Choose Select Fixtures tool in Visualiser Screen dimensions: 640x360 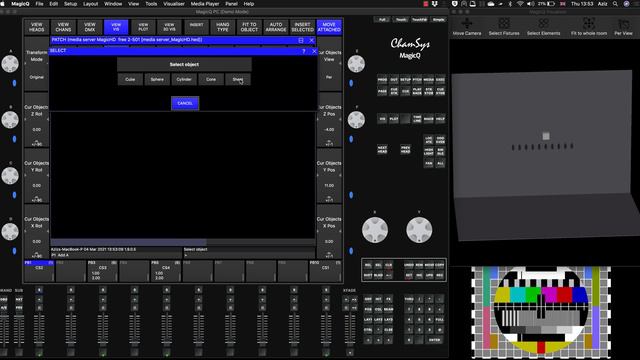[x=504, y=27]
